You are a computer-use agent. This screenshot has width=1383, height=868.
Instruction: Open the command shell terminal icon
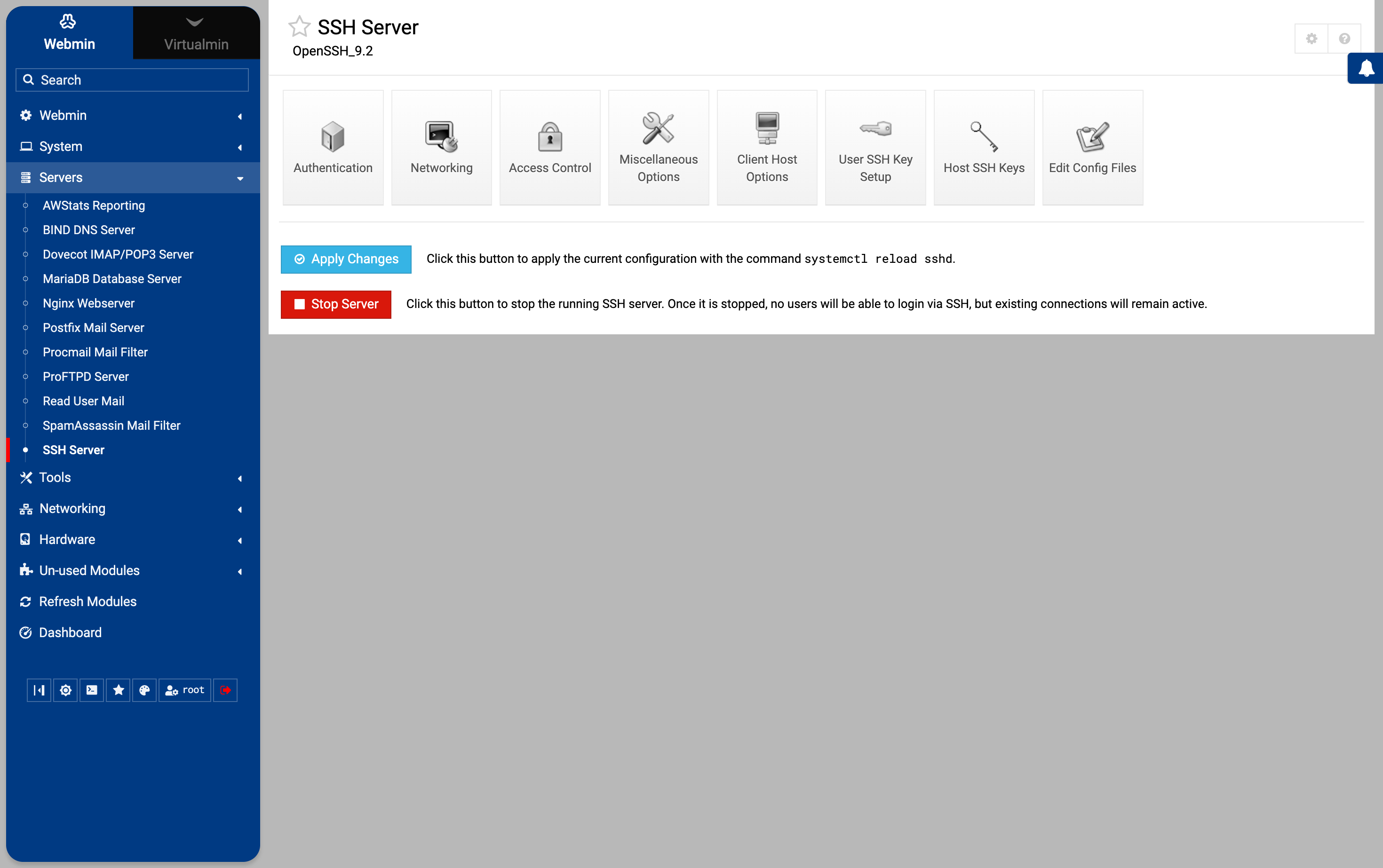(x=92, y=690)
